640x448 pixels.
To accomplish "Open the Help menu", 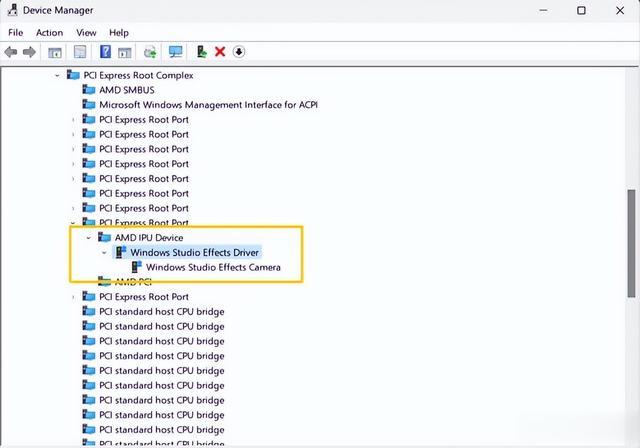I will coord(119,33).
